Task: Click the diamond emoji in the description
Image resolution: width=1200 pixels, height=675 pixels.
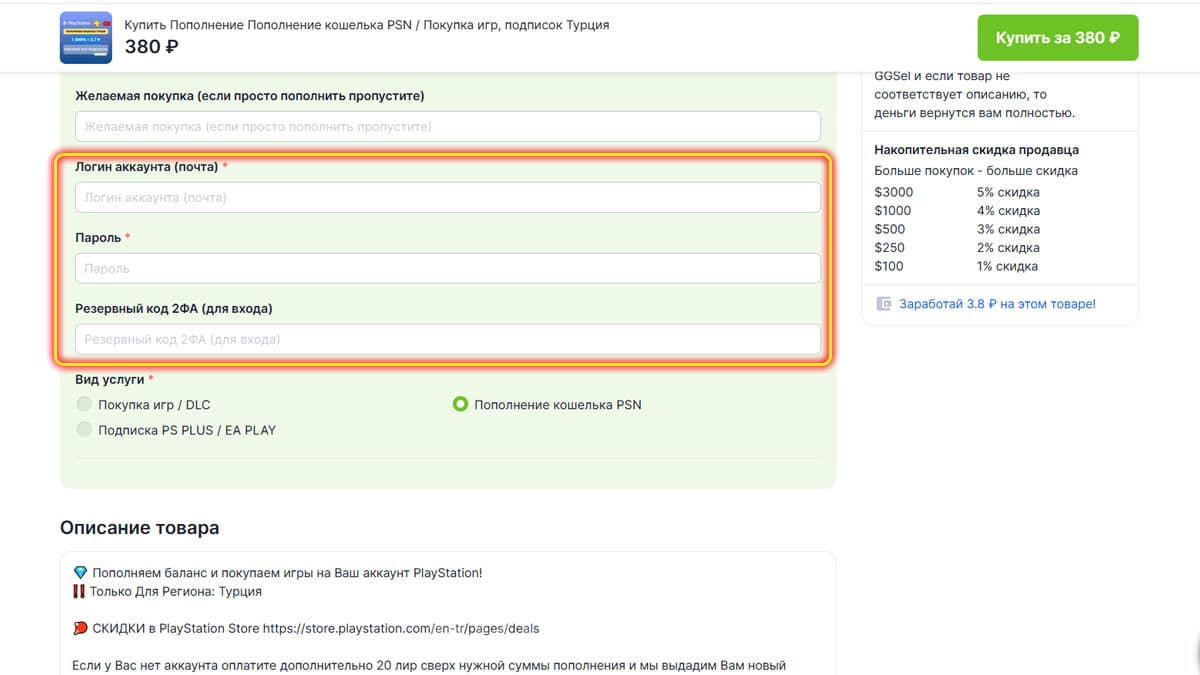Action: pos(81,573)
